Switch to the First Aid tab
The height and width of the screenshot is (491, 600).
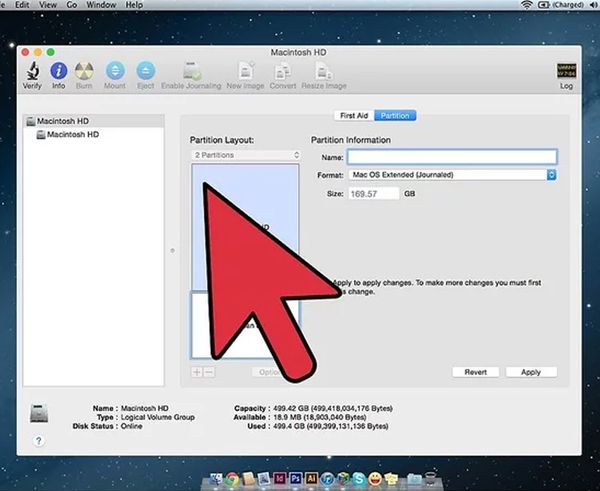point(355,116)
